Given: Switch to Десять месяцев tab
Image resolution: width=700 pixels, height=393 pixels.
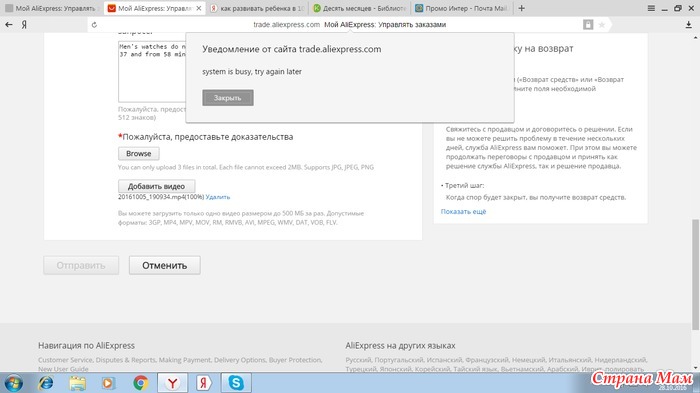Looking at the screenshot, I should [360, 8].
